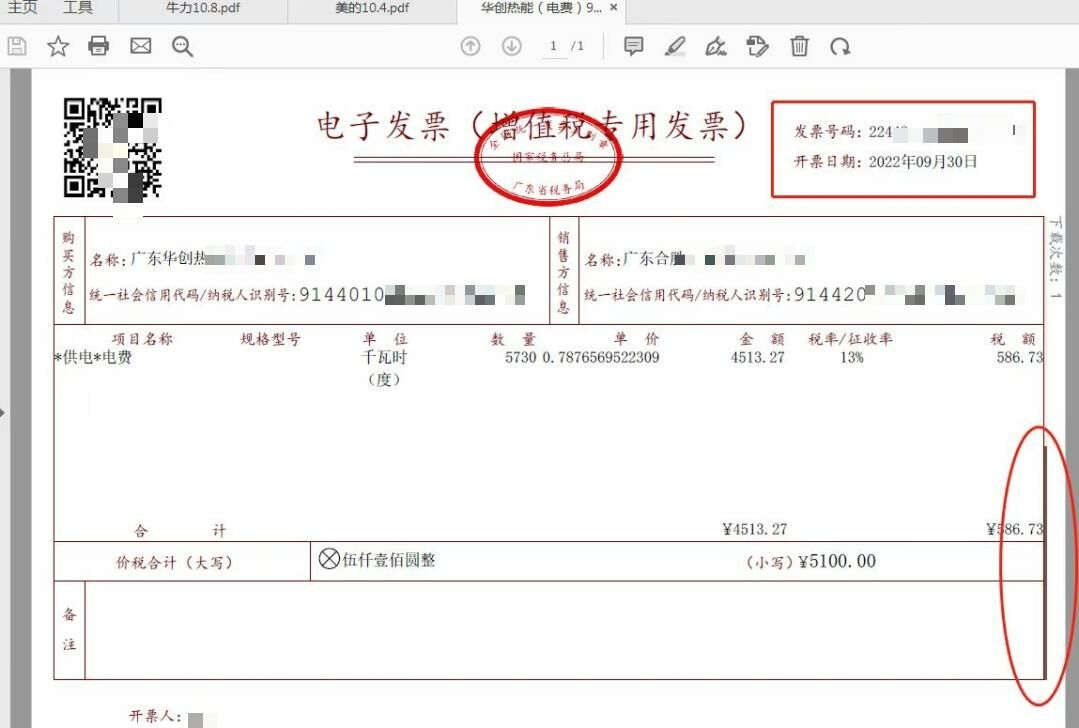Go to previous page arrow
Image resolution: width=1079 pixels, height=728 pixels.
(470, 46)
